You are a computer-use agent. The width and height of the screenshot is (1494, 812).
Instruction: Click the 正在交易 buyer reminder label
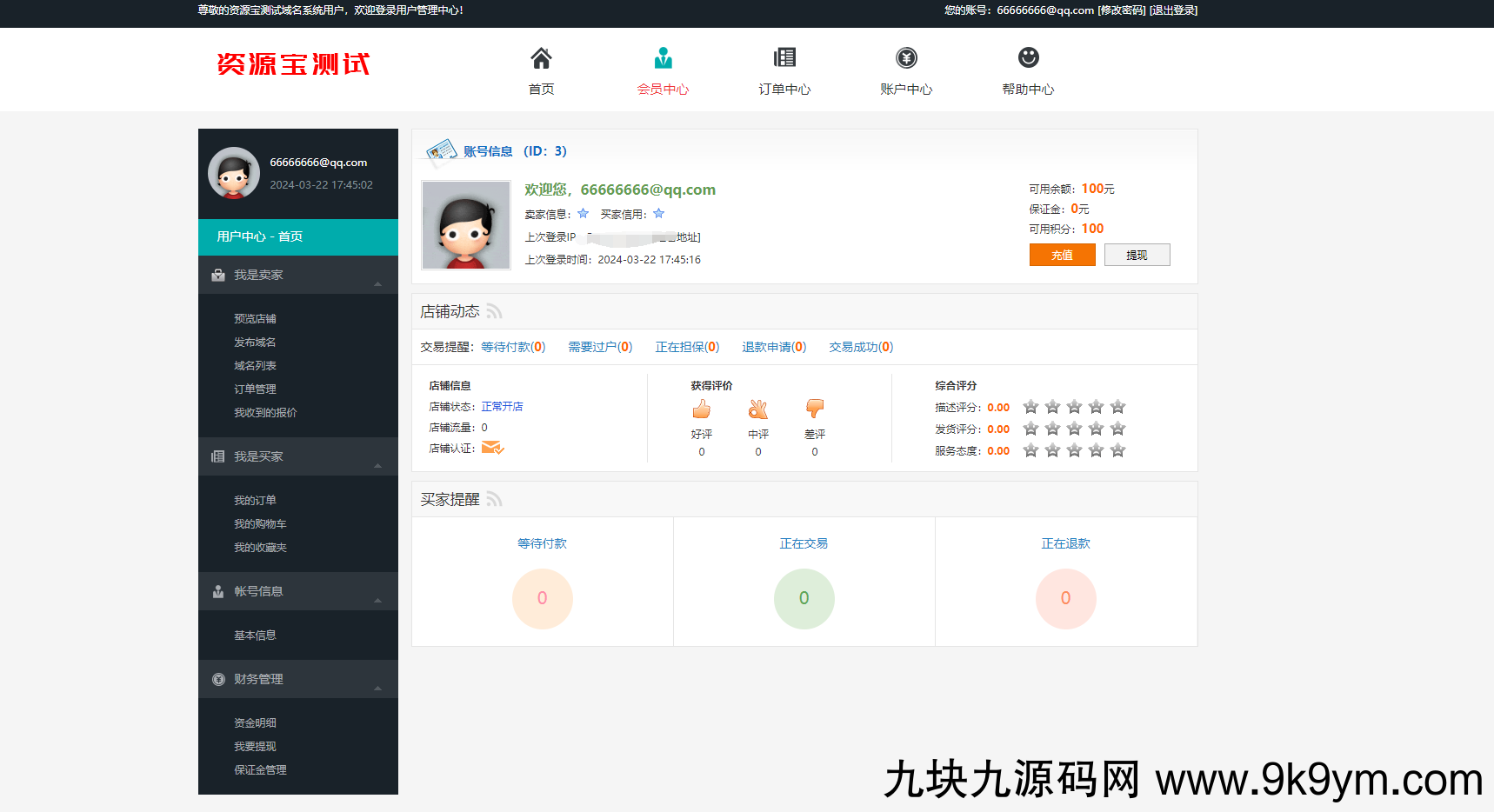(804, 543)
